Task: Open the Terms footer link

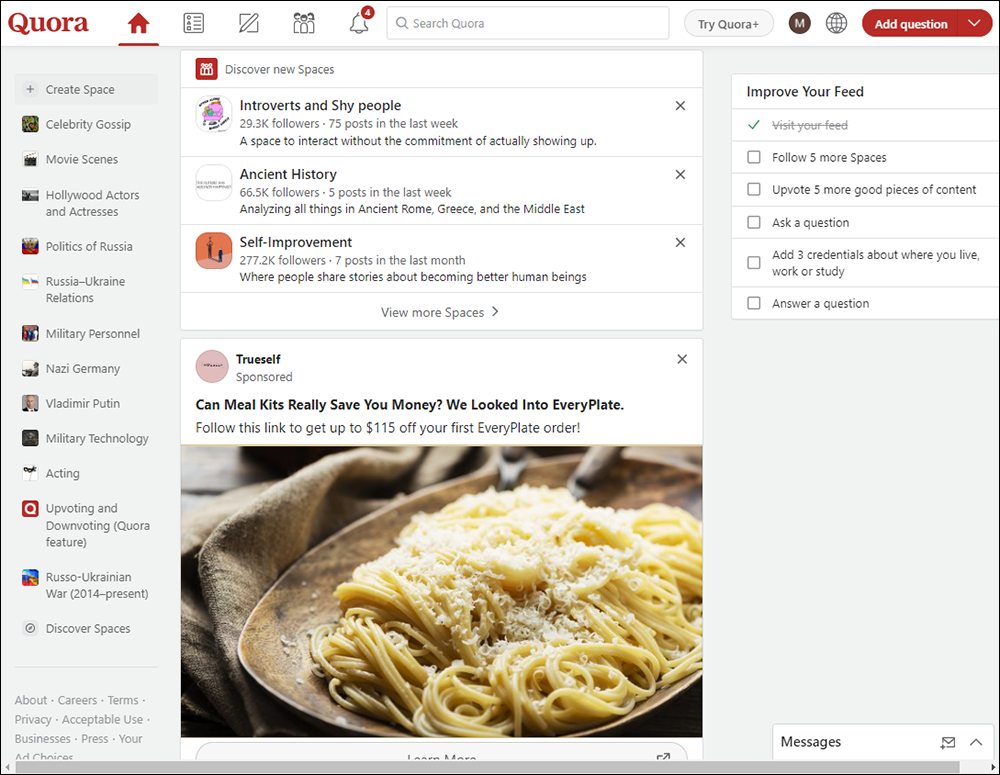Action: 123,700
